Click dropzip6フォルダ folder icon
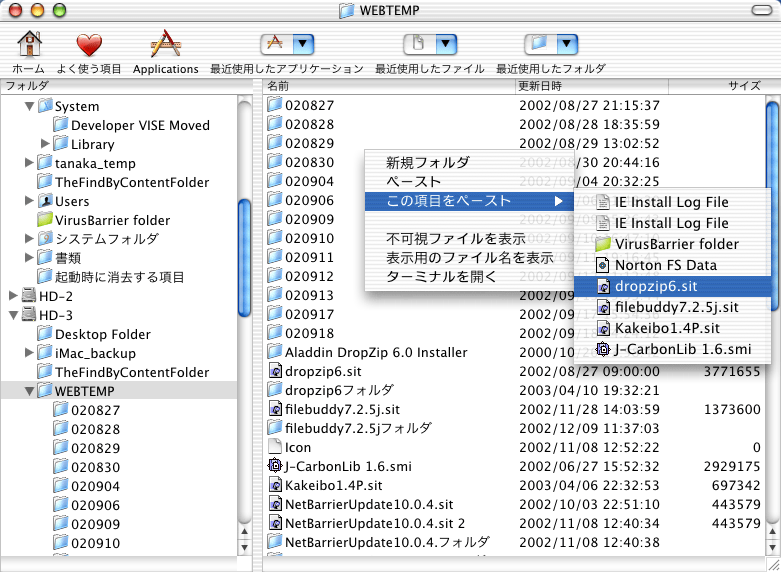This screenshot has width=781, height=572. pyautogui.click(x=274, y=390)
